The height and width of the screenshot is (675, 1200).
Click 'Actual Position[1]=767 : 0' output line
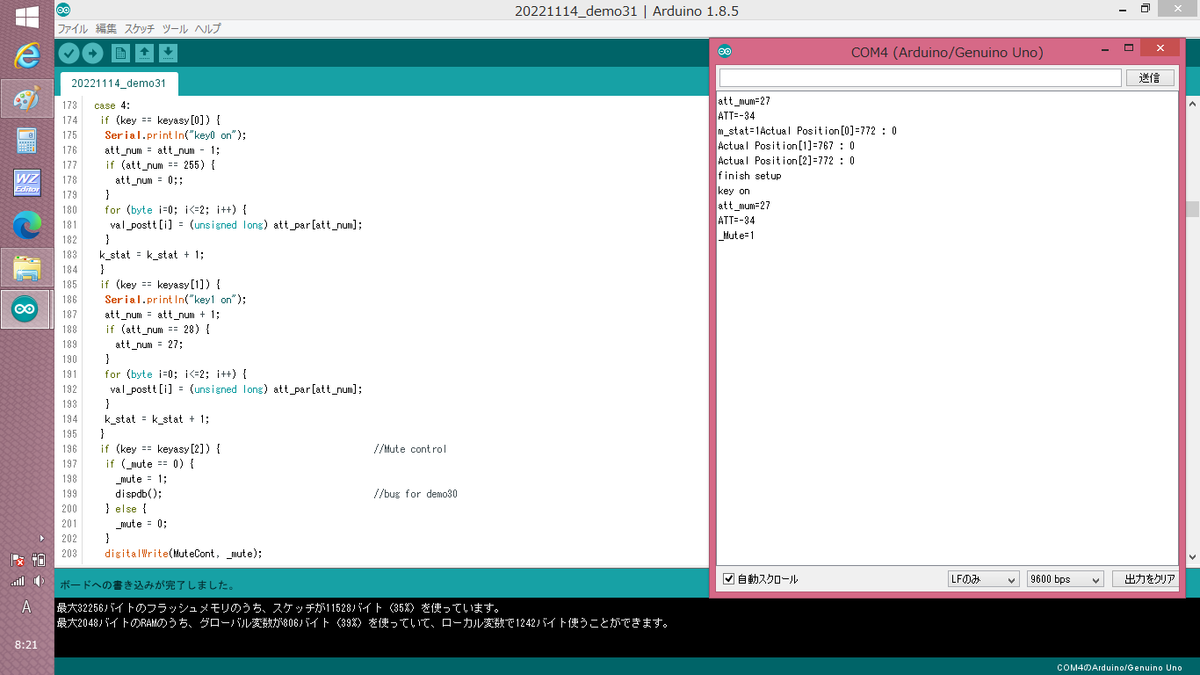(x=786, y=146)
